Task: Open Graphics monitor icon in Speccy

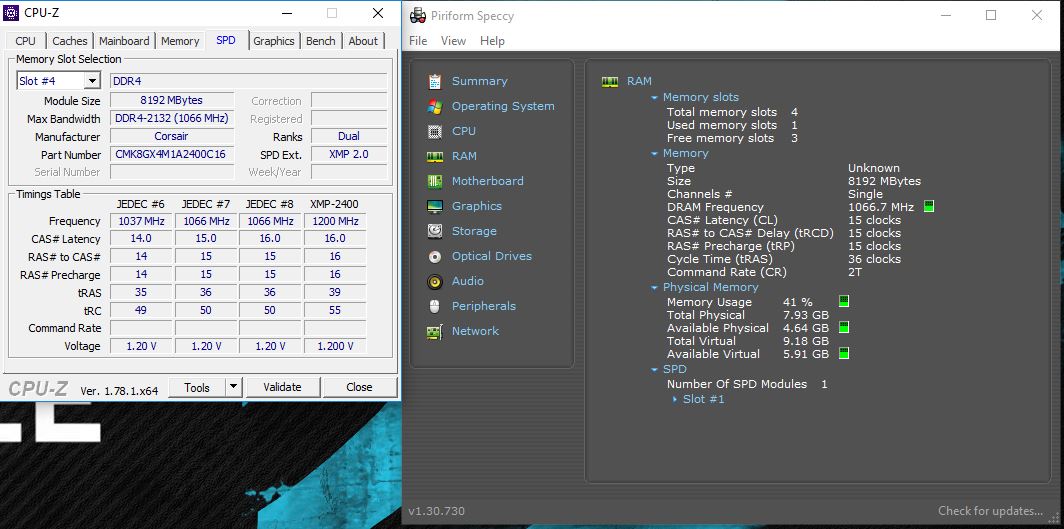Action: 435,206
